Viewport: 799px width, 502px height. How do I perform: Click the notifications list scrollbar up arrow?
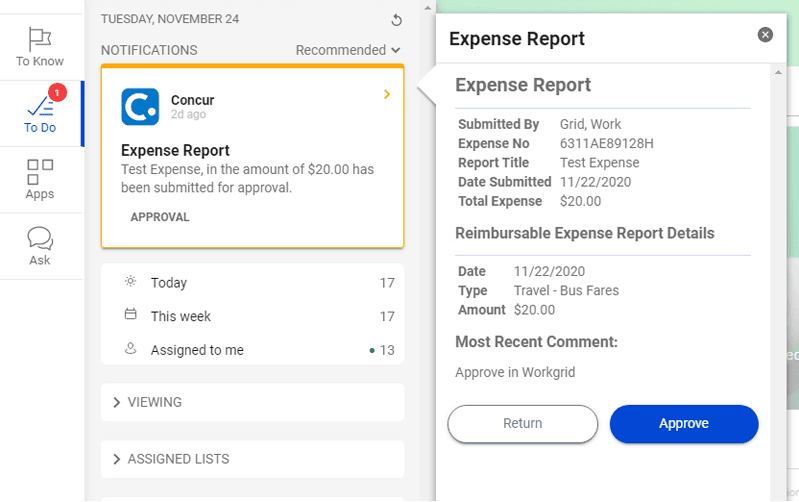[428, 8]
